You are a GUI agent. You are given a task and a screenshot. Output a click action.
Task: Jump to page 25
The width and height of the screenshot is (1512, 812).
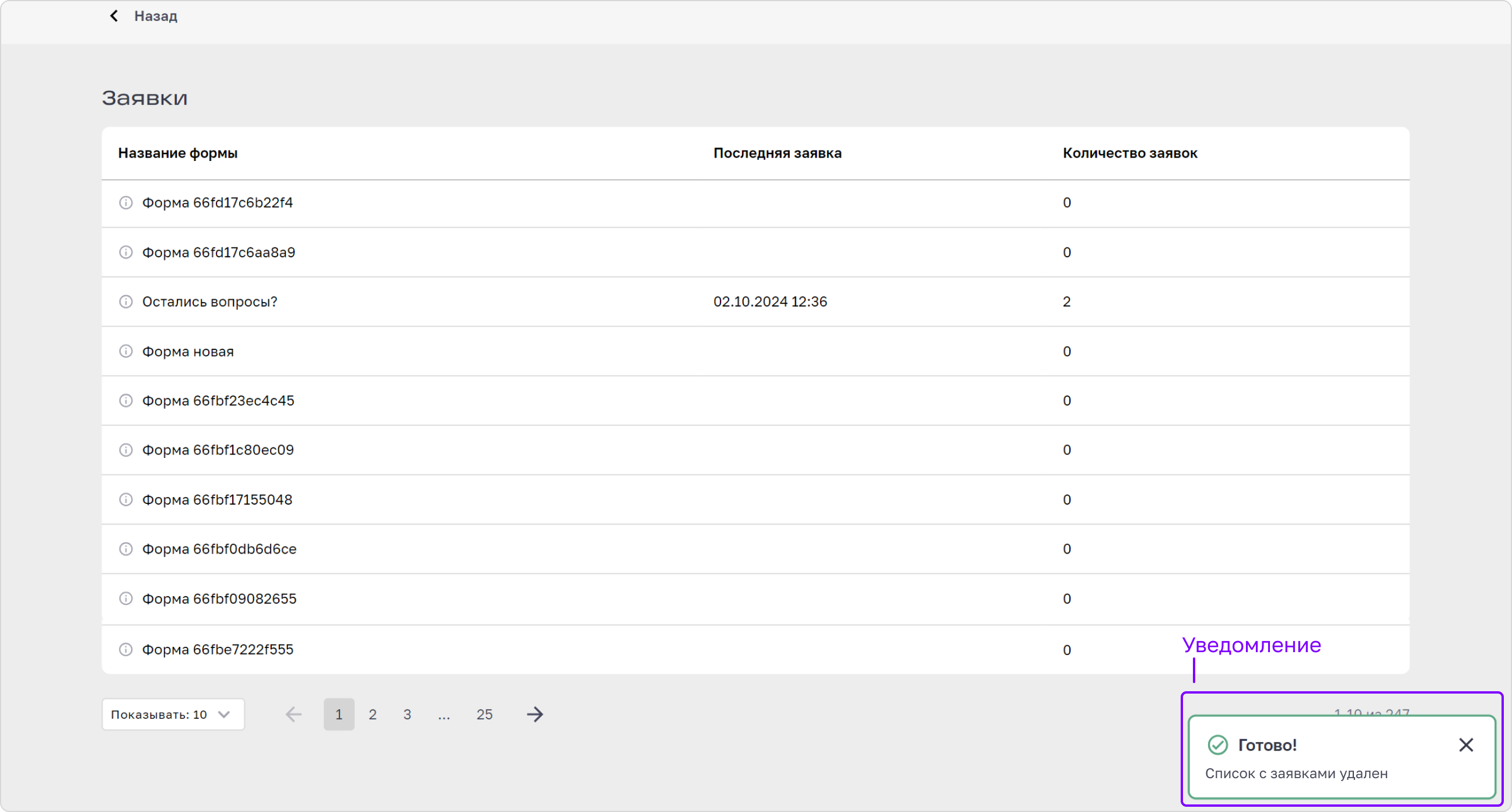click(484, 715)
